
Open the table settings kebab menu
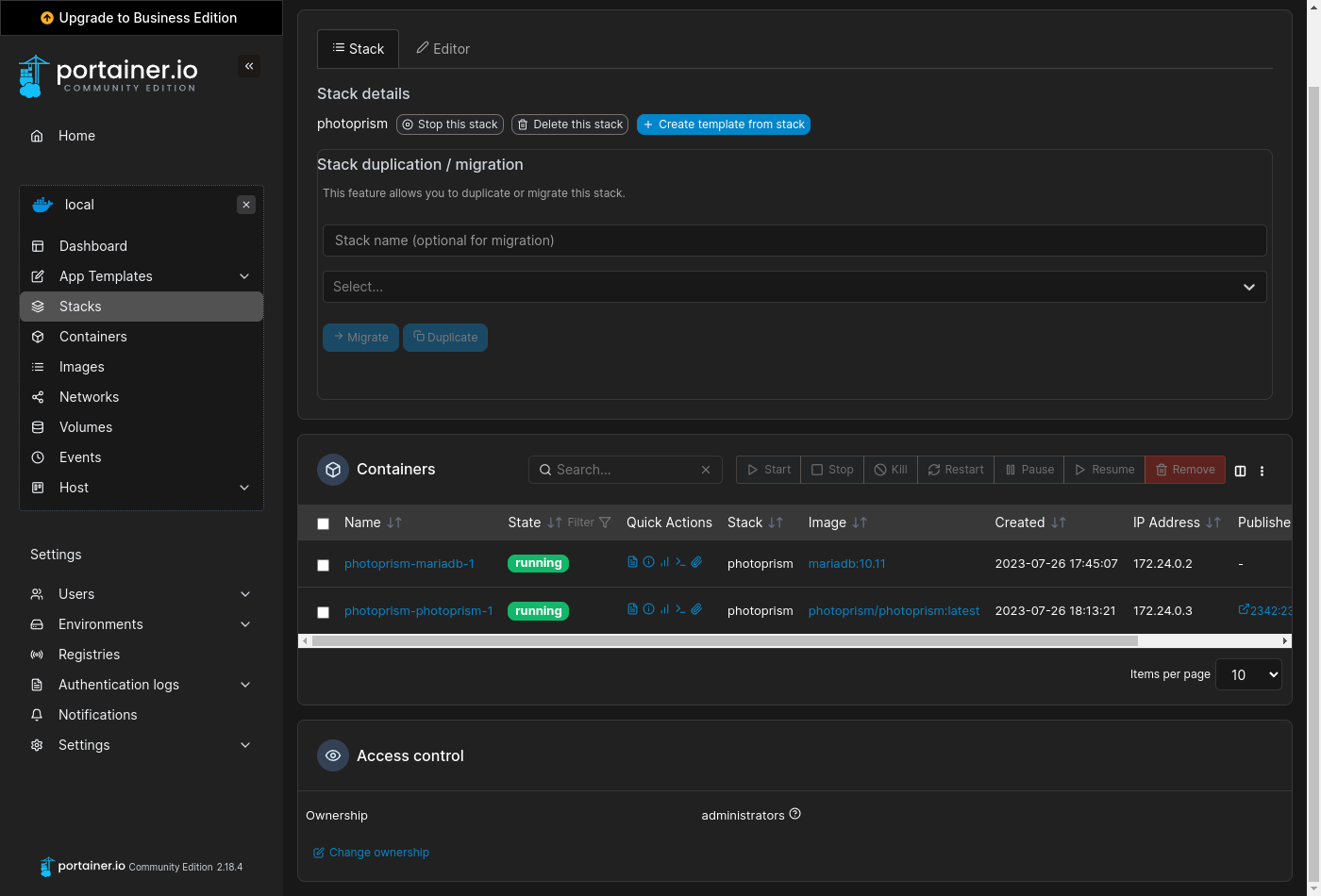click(x=1262, y=470)
